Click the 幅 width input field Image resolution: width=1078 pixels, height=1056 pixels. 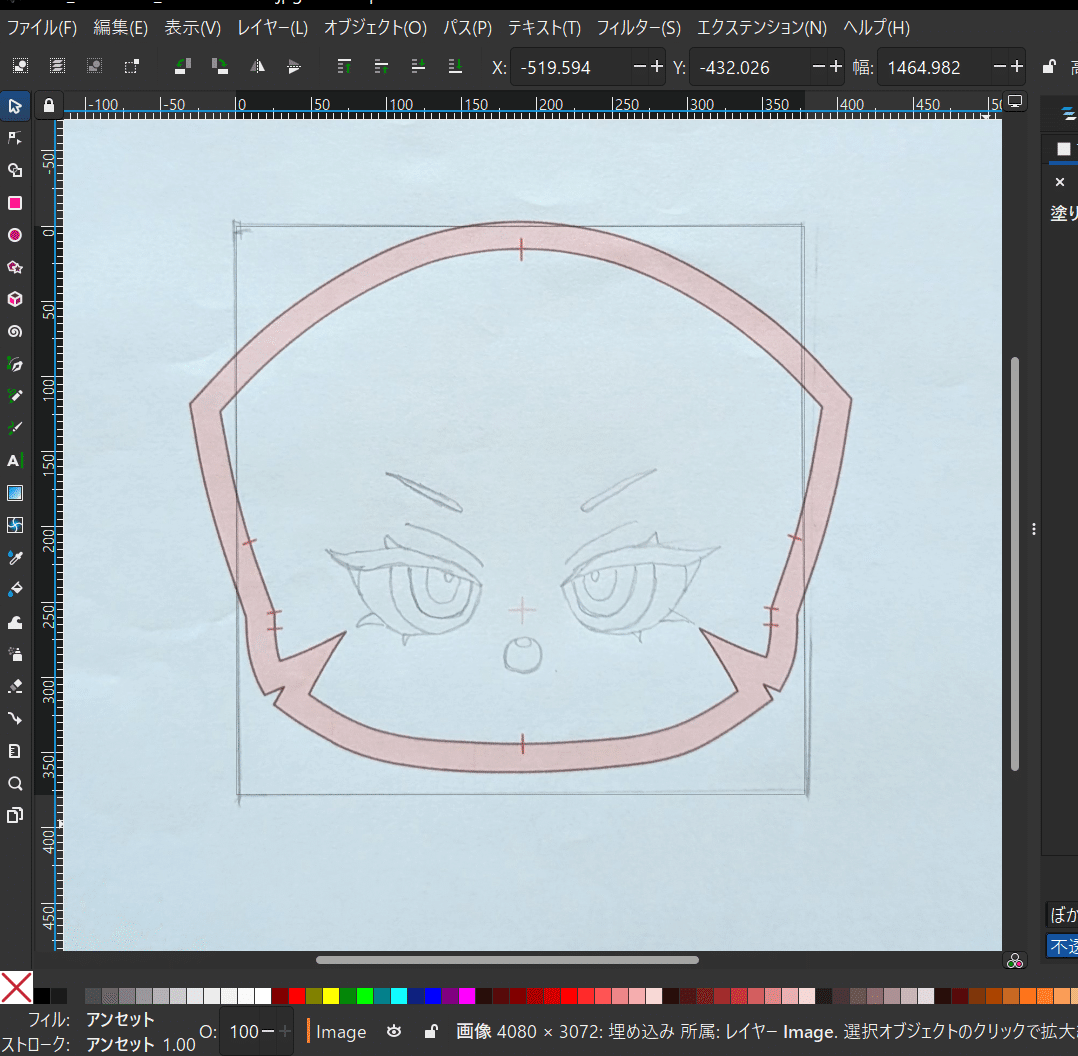936,67
